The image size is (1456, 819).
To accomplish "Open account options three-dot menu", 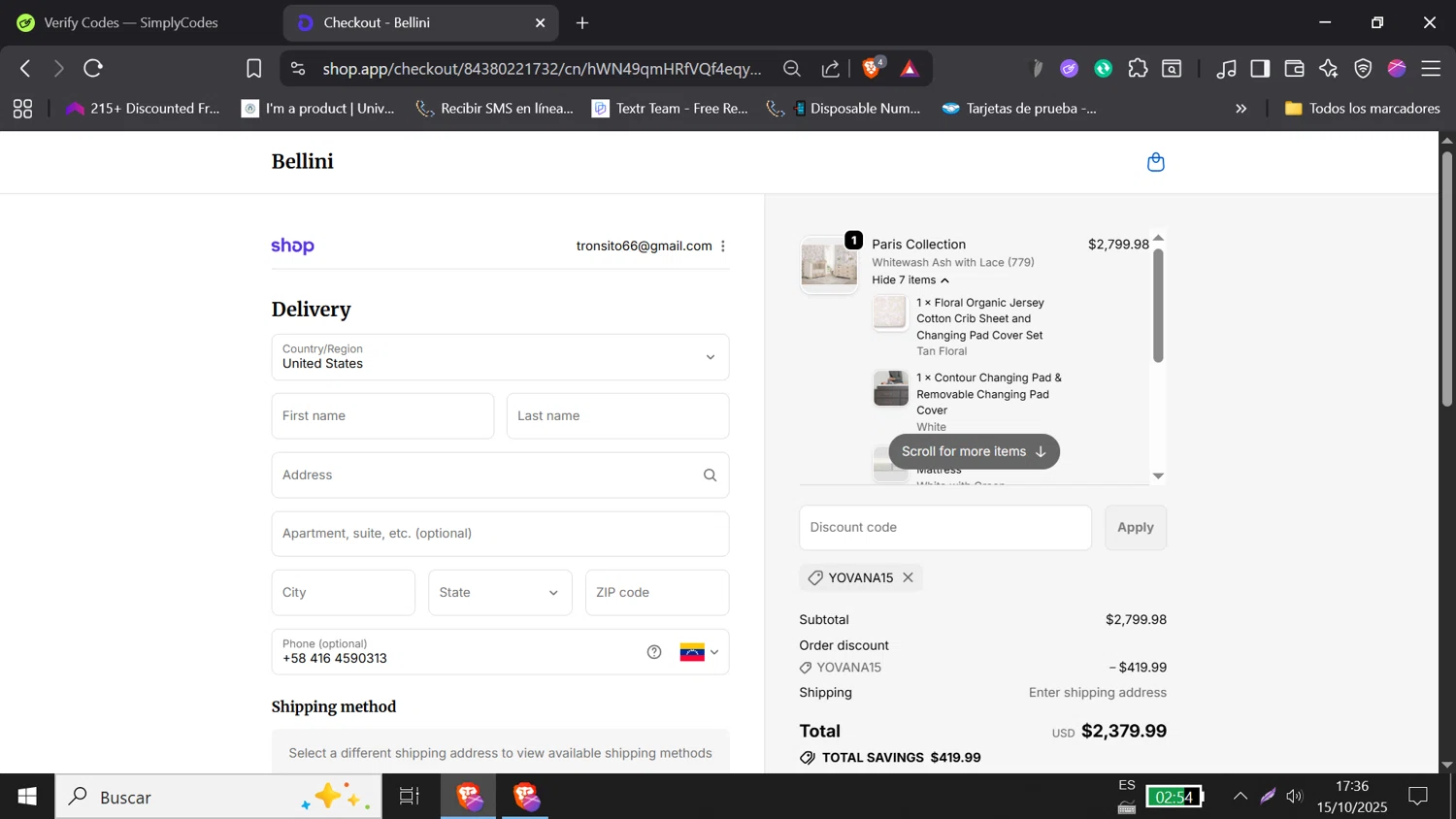I will [x=723, y=246].
